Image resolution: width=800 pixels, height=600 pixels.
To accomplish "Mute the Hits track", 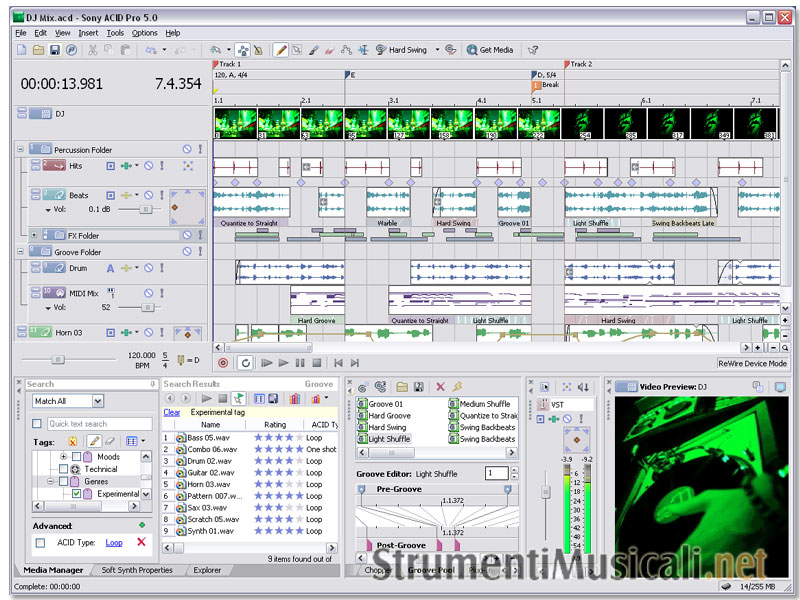I will pyautogui.click(x=147, y=165).
